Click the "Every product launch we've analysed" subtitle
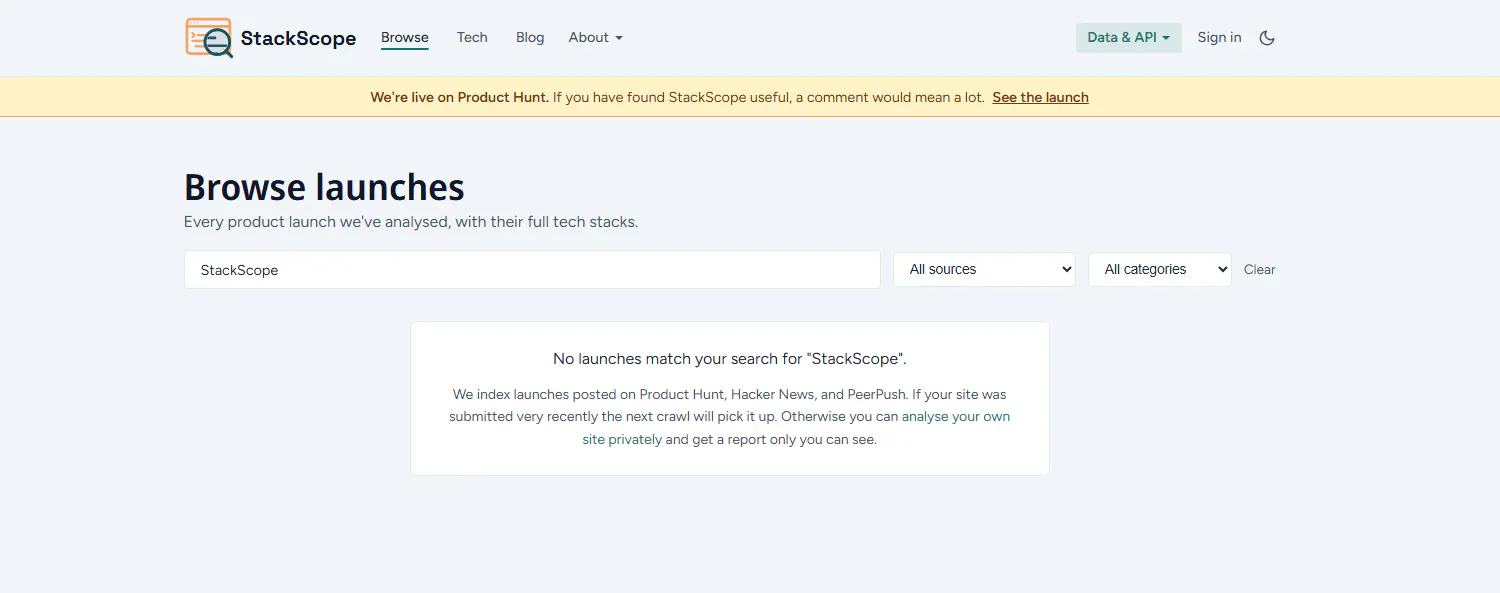 pyautogui.click(x=411, y=222)
